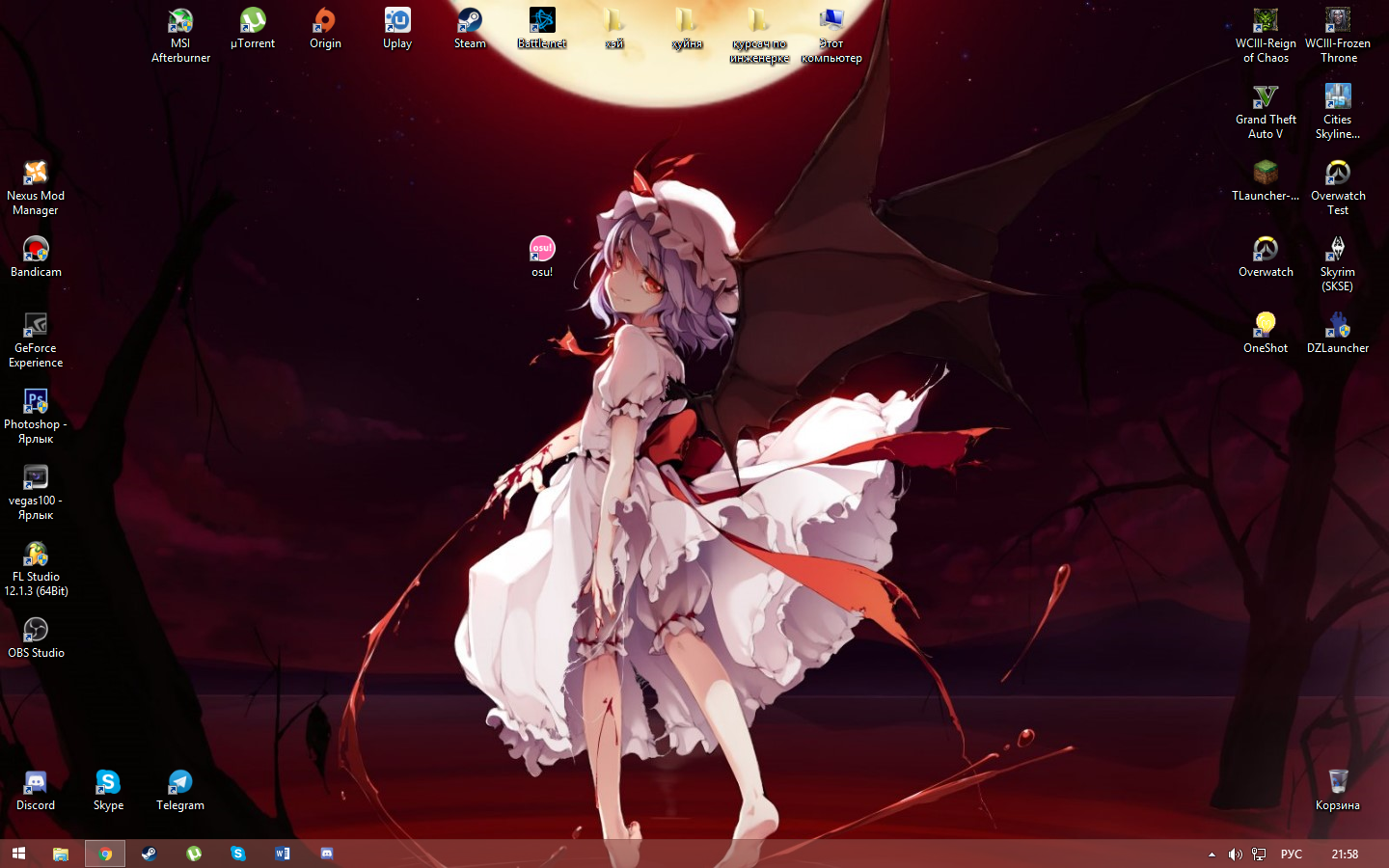This screenshot has height=868, width=1389.
Task: Open the Overwatch Test shortcut
Action: click(1338, 187)
